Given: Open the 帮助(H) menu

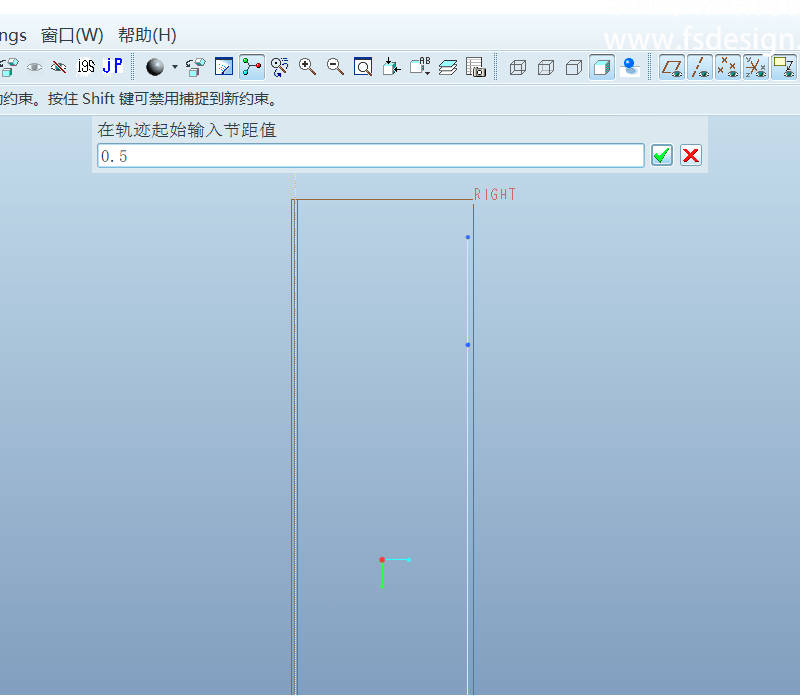Looking at the screenshot, I should (x=147, y=35).
